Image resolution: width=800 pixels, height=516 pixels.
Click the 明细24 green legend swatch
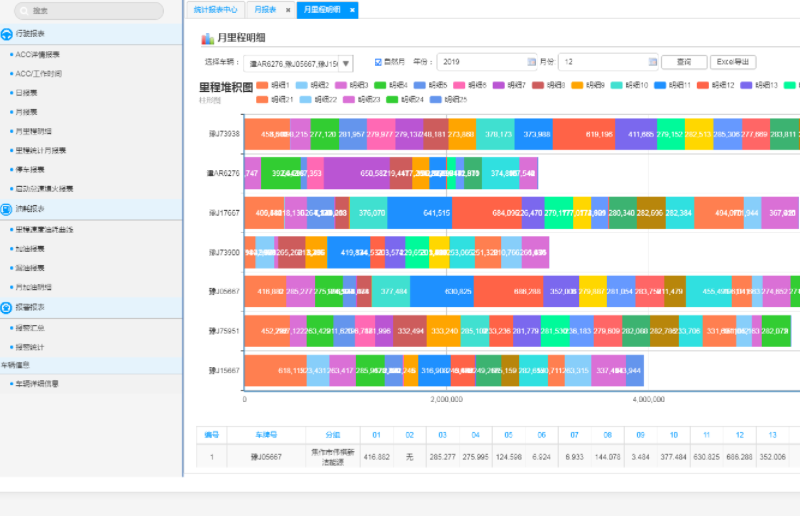pos(390,100)
